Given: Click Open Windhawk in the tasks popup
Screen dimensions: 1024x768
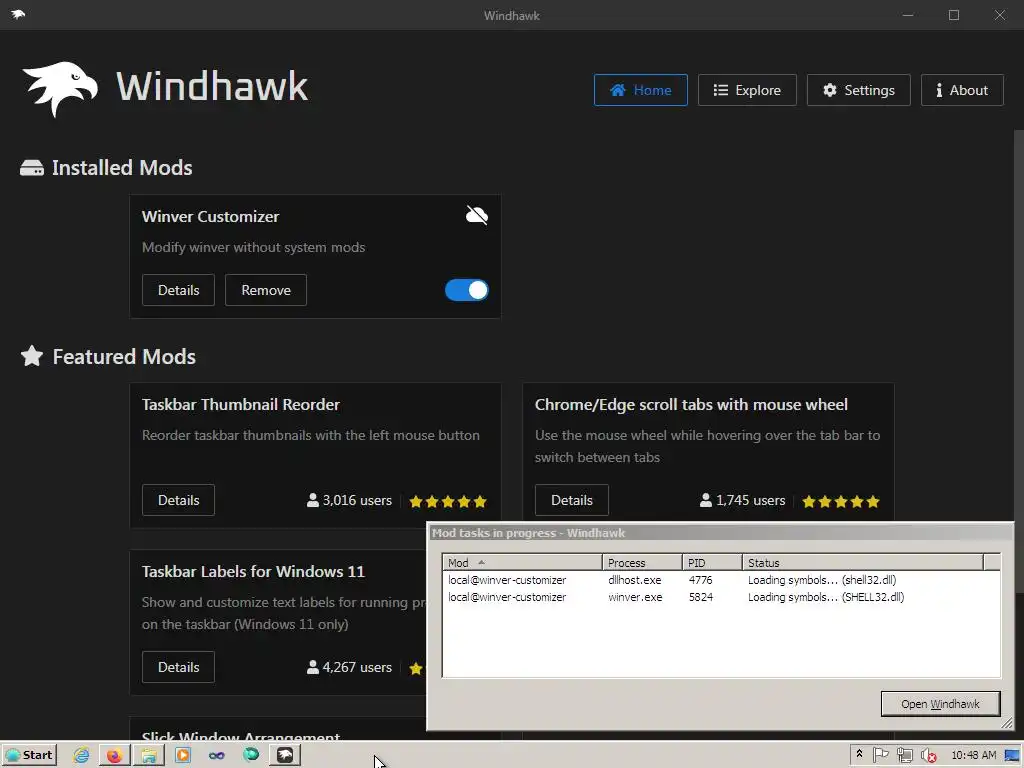Looking at the screenshot, I should (x=940, y=704).
